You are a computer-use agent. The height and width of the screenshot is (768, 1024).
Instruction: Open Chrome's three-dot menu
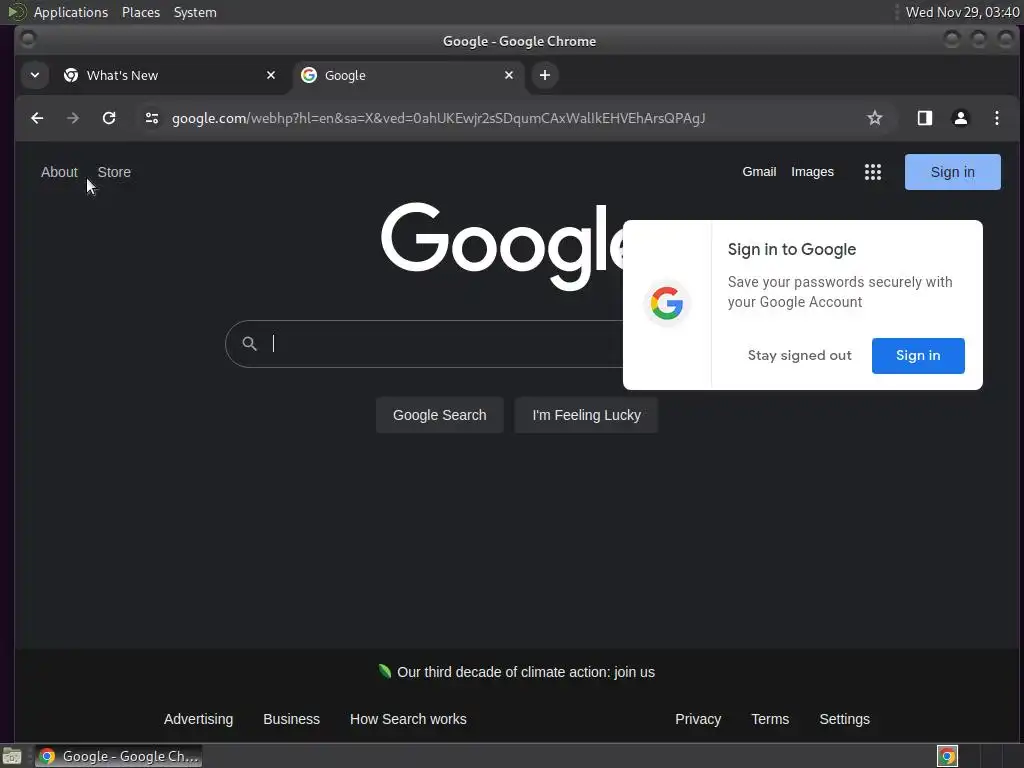pos(997,118)
